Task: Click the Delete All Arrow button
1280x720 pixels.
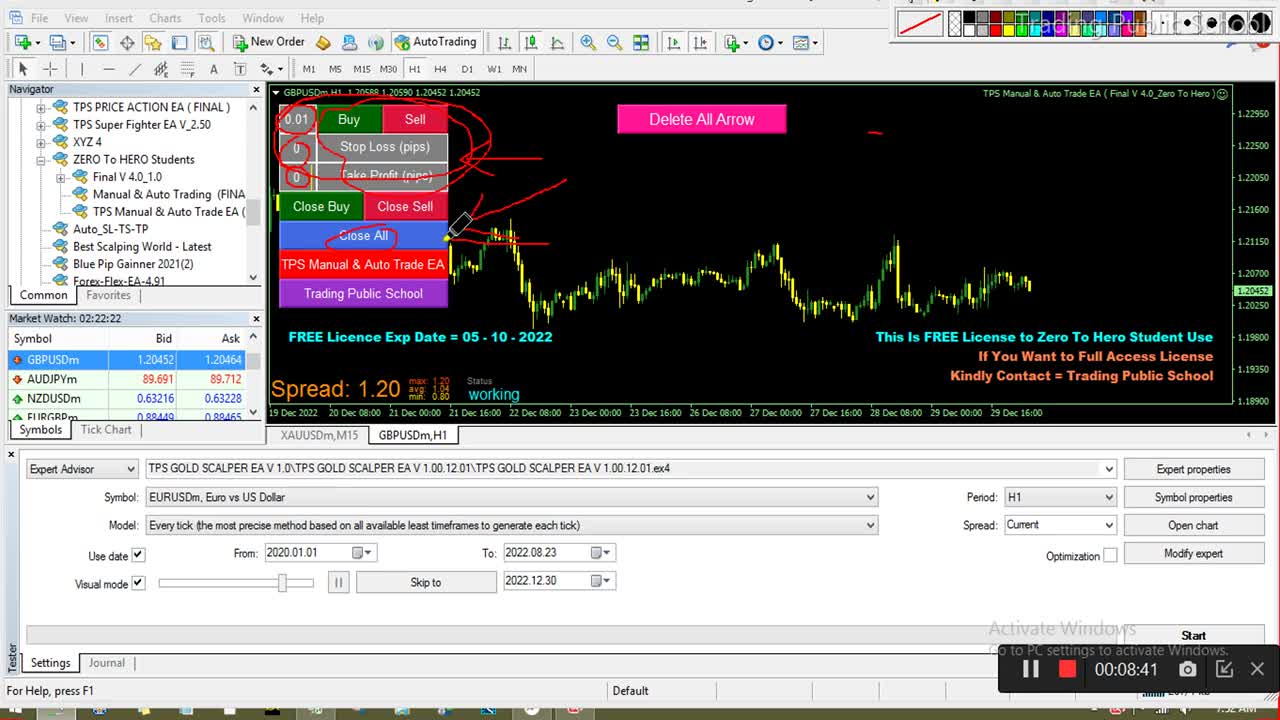Action: 701,118
